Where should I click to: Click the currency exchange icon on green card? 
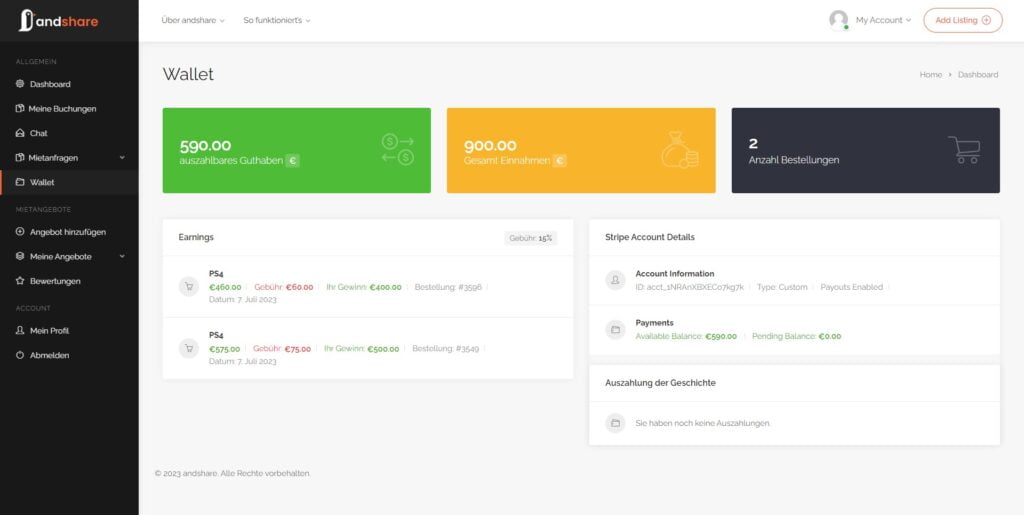click(x=397, y=150)
